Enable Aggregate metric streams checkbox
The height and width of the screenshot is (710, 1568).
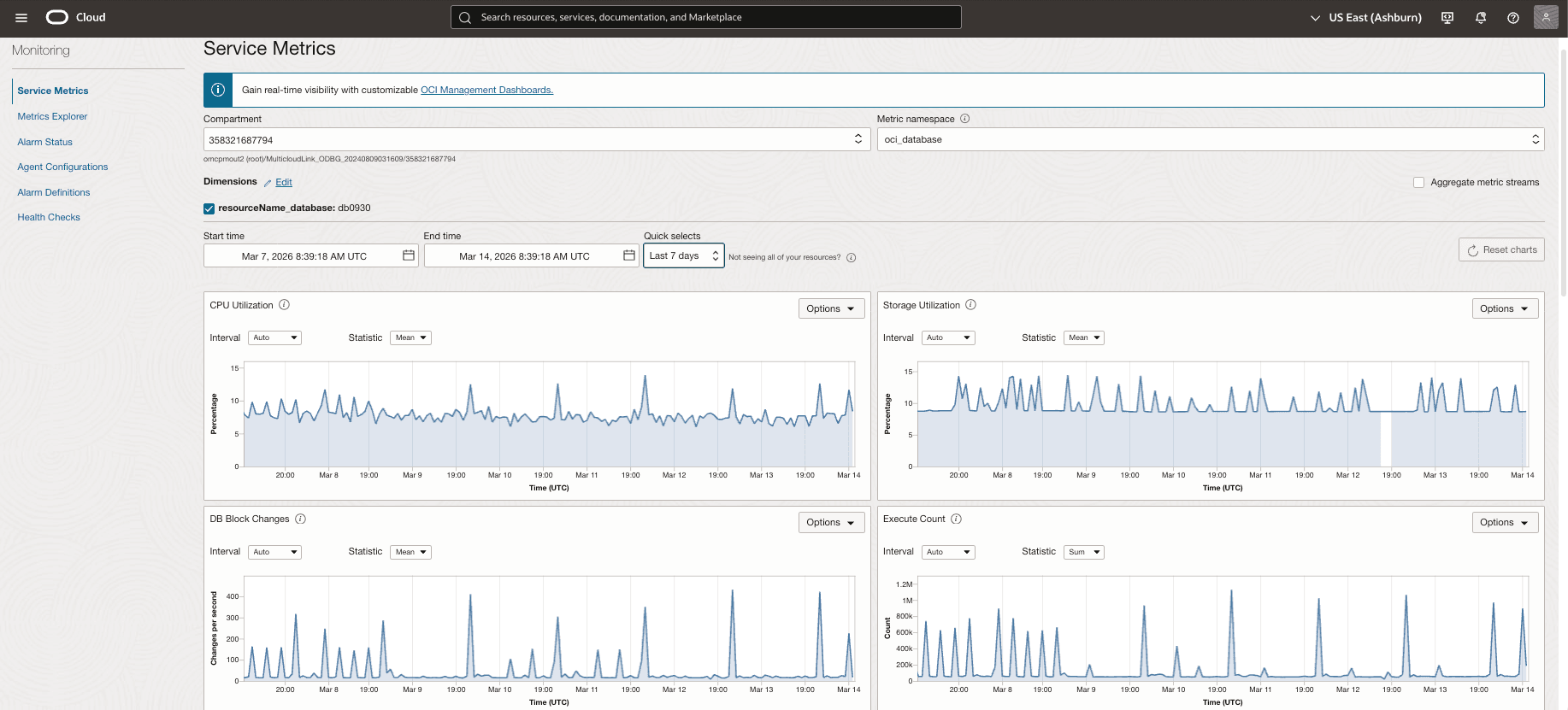pos(1419,182)
